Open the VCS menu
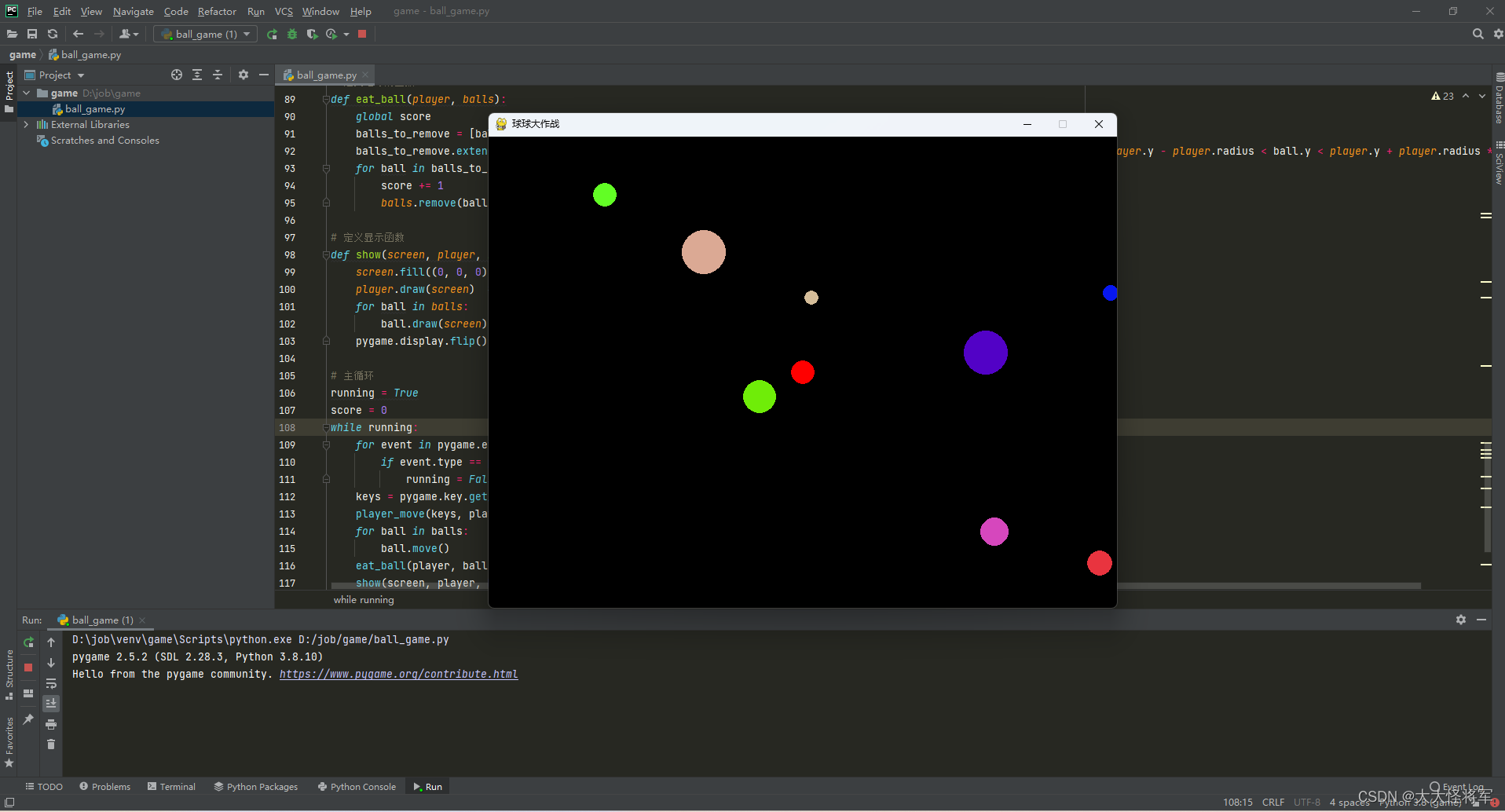1505x812 pixels. pyautogui.click(x=284, y=11)
